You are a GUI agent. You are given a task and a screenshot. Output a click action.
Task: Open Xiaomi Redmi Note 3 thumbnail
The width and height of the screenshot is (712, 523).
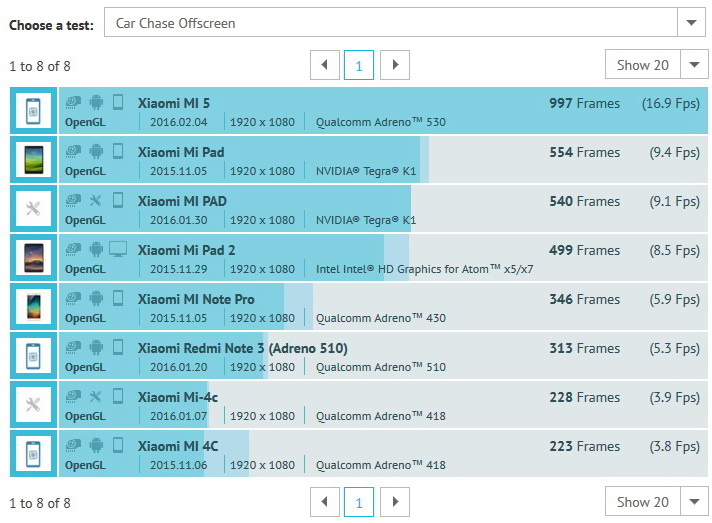point(33,355)
